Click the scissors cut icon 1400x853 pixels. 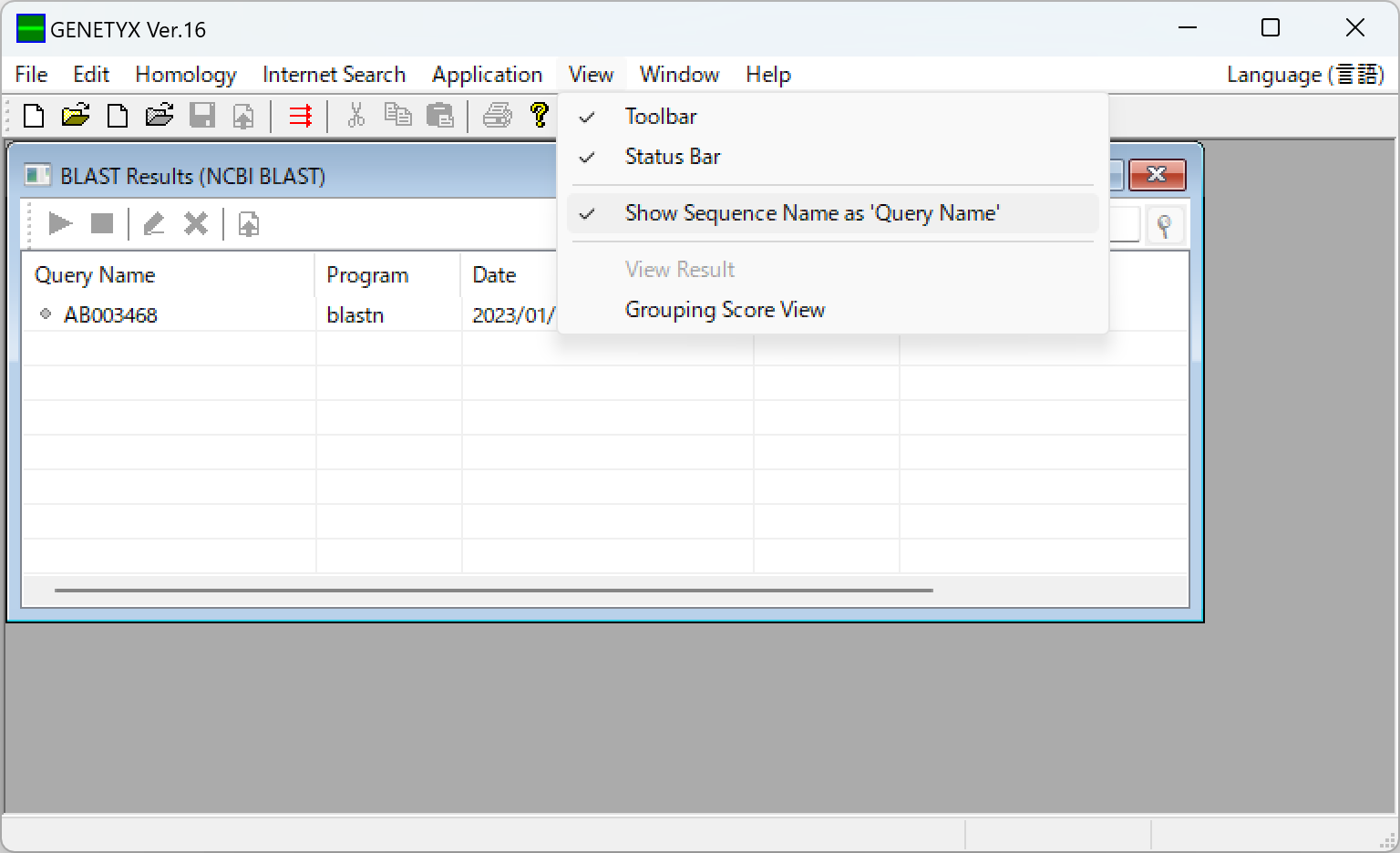pos(356,116)
